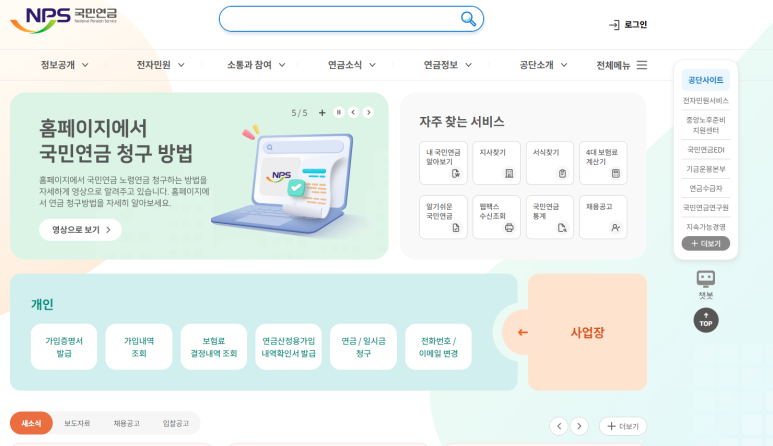Select the 보도자료 tab

pyautogui.click(x=77, y=423)
